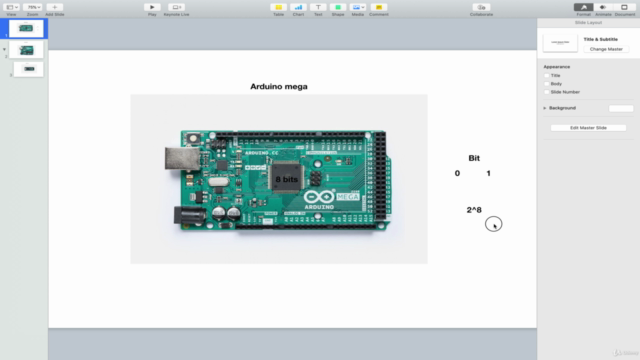Viewport: 640px width, 360px height.
Task: Open the Background color swatch
Action: pos(621,108)
